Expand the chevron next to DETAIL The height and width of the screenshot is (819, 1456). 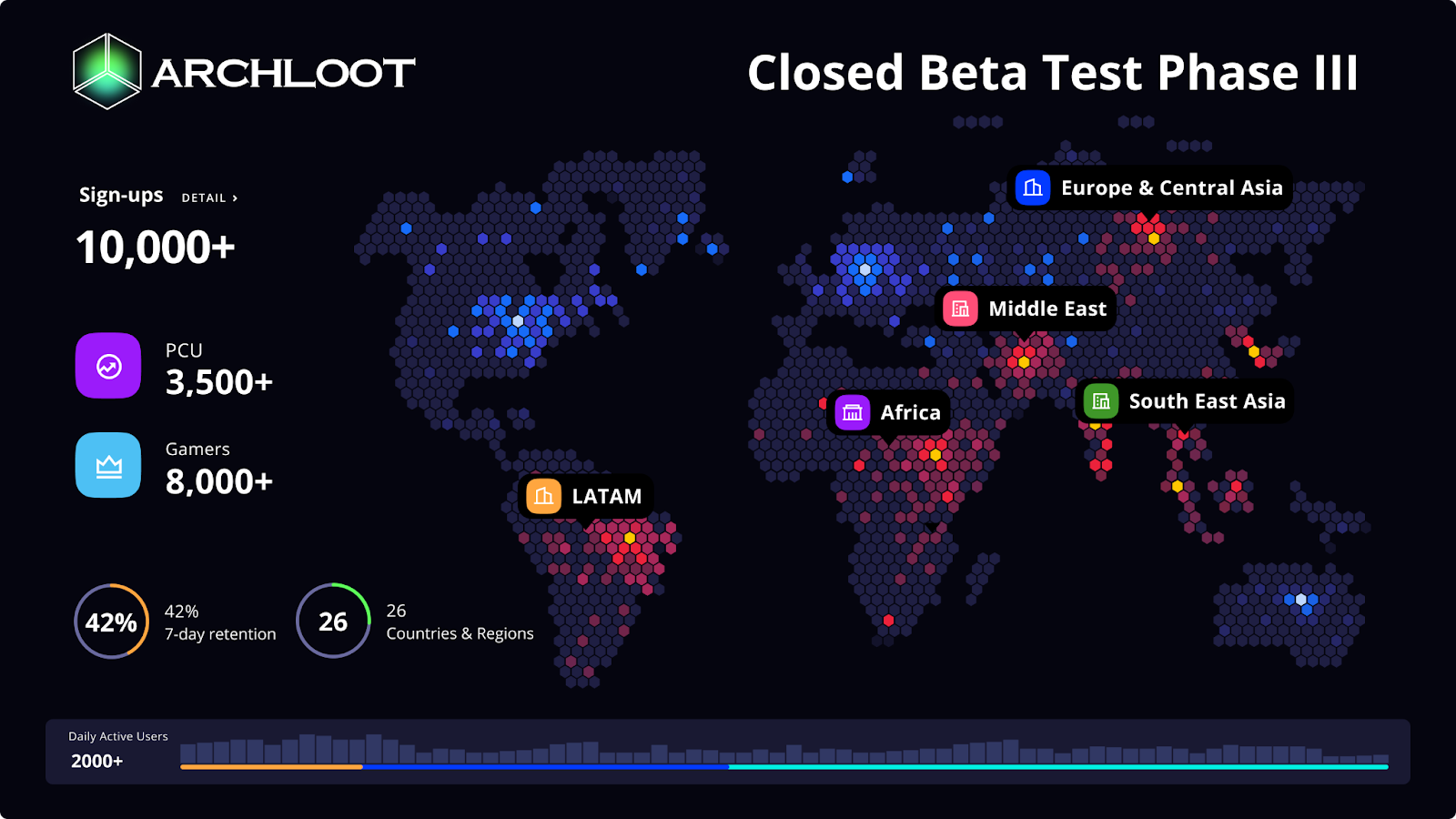click(x=235, y=197)
